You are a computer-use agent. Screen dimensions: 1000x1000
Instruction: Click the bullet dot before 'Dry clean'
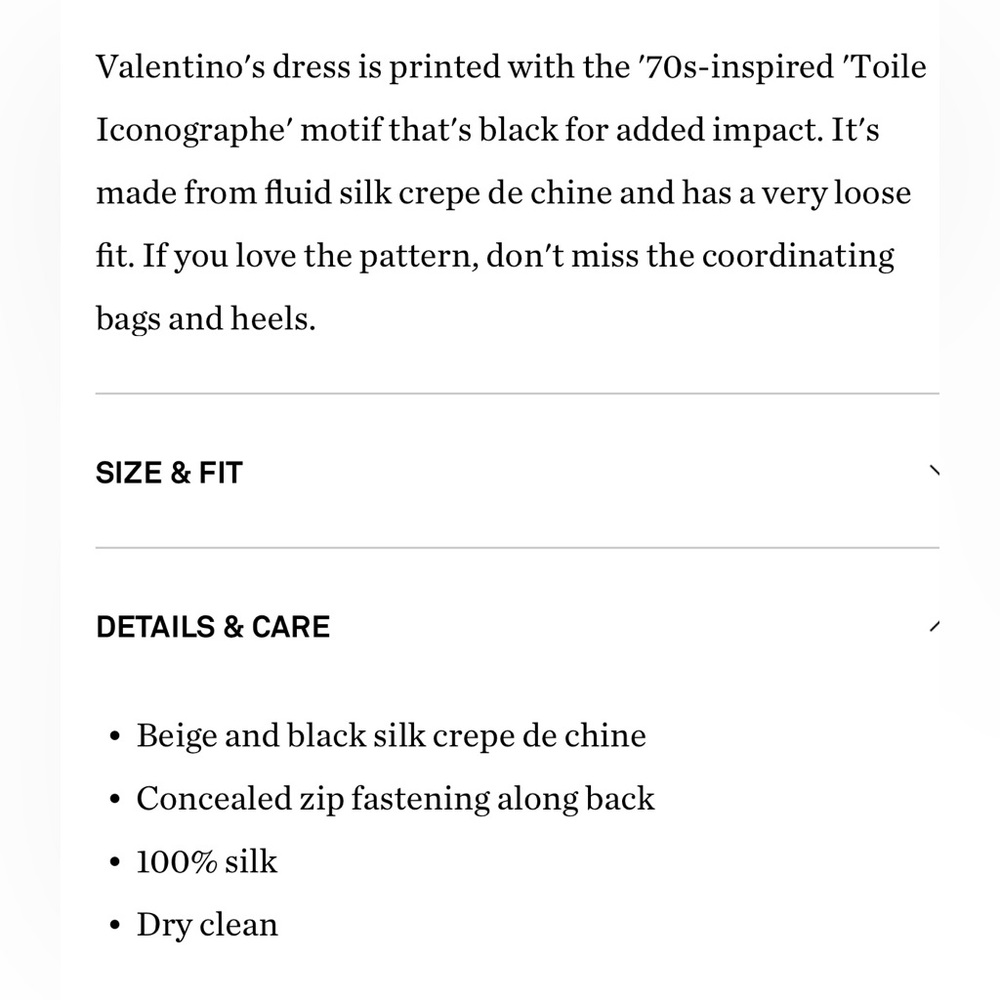[115, 925]
